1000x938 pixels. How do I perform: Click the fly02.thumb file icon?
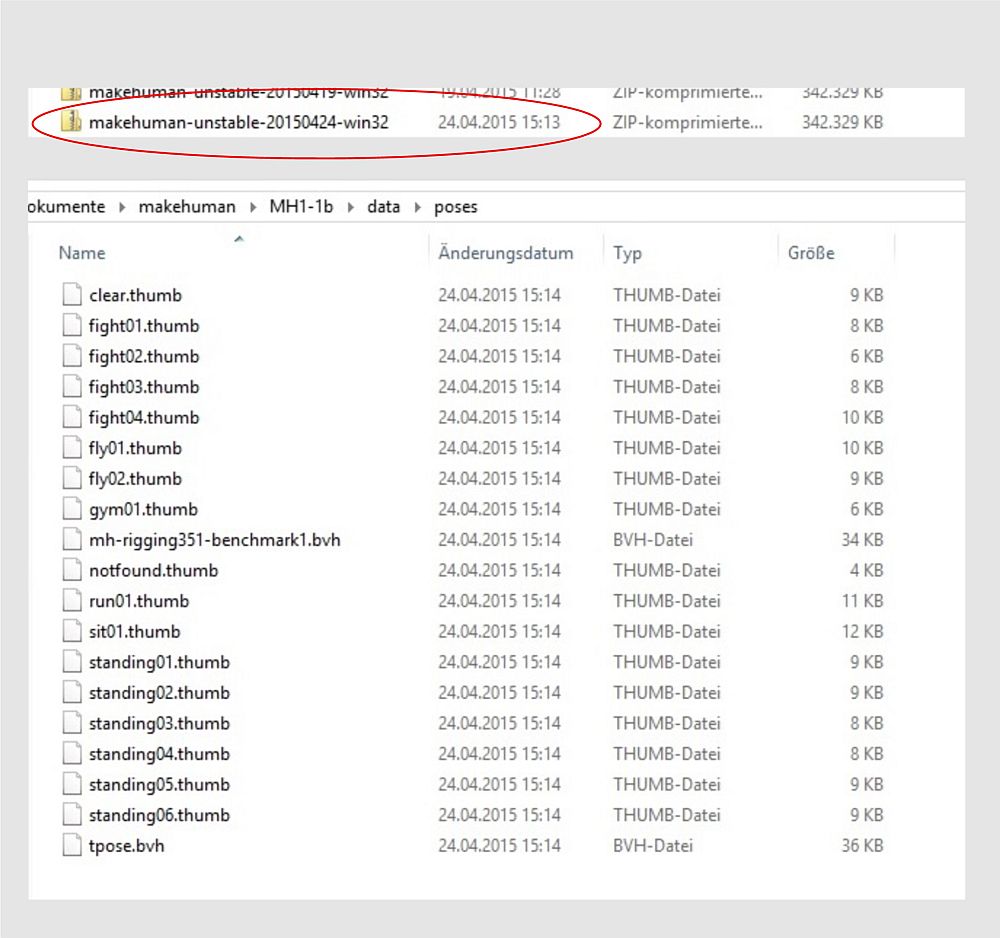72,478
